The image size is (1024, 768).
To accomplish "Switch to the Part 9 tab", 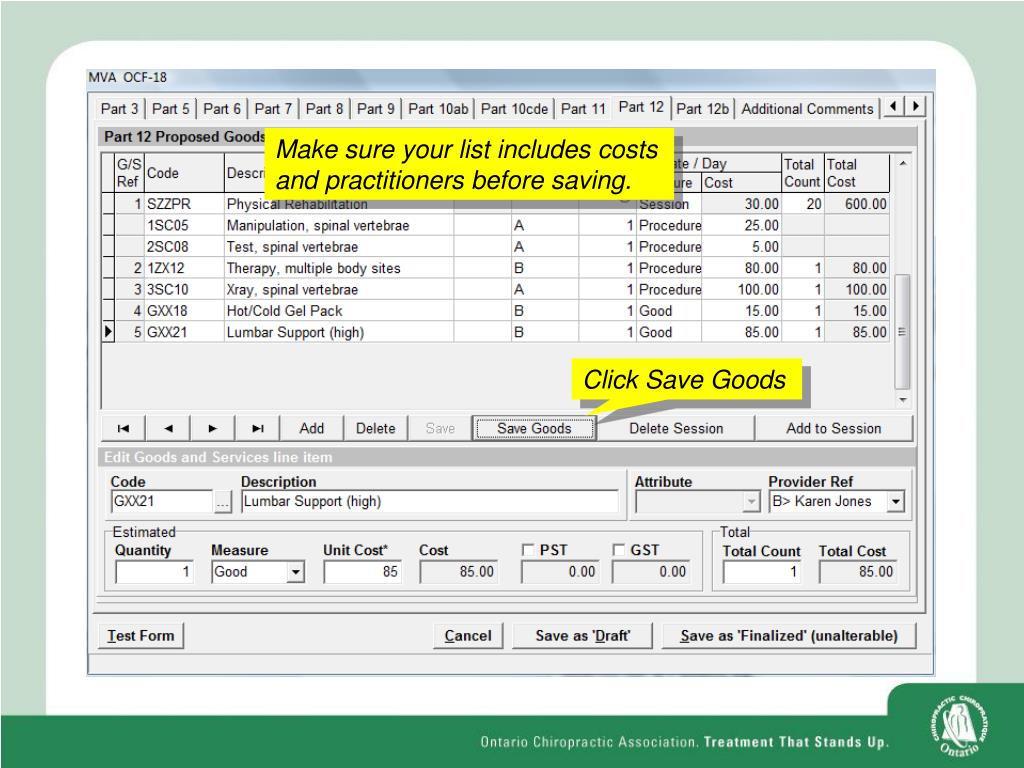I will pyautogui.click(x=376, y=109).
